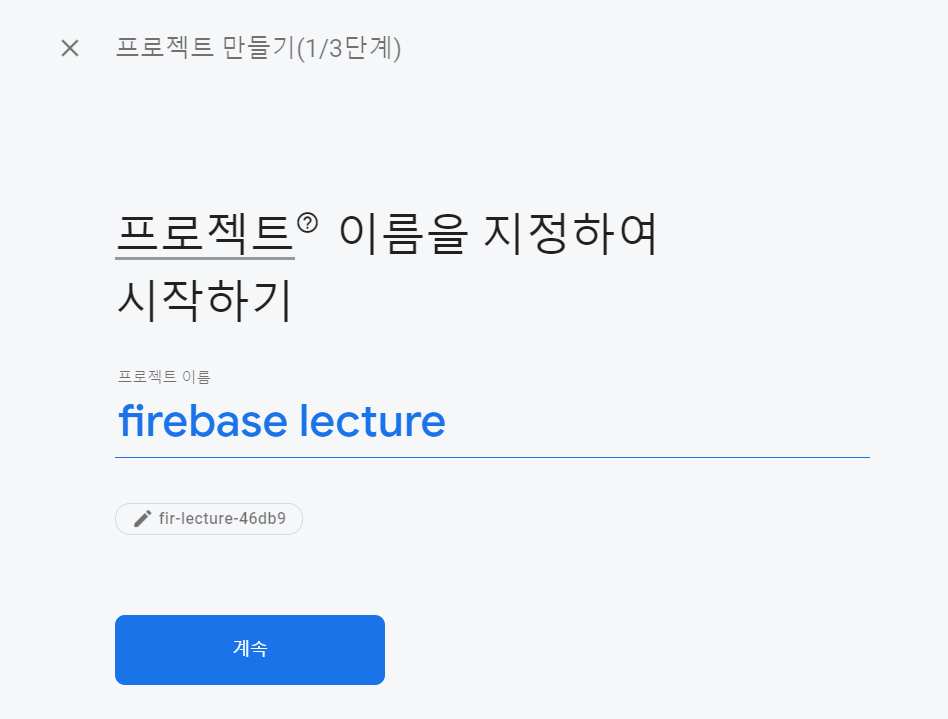Click 이름을 in the heading
This screenshot has width=948, height=719.
coord(402,235)
